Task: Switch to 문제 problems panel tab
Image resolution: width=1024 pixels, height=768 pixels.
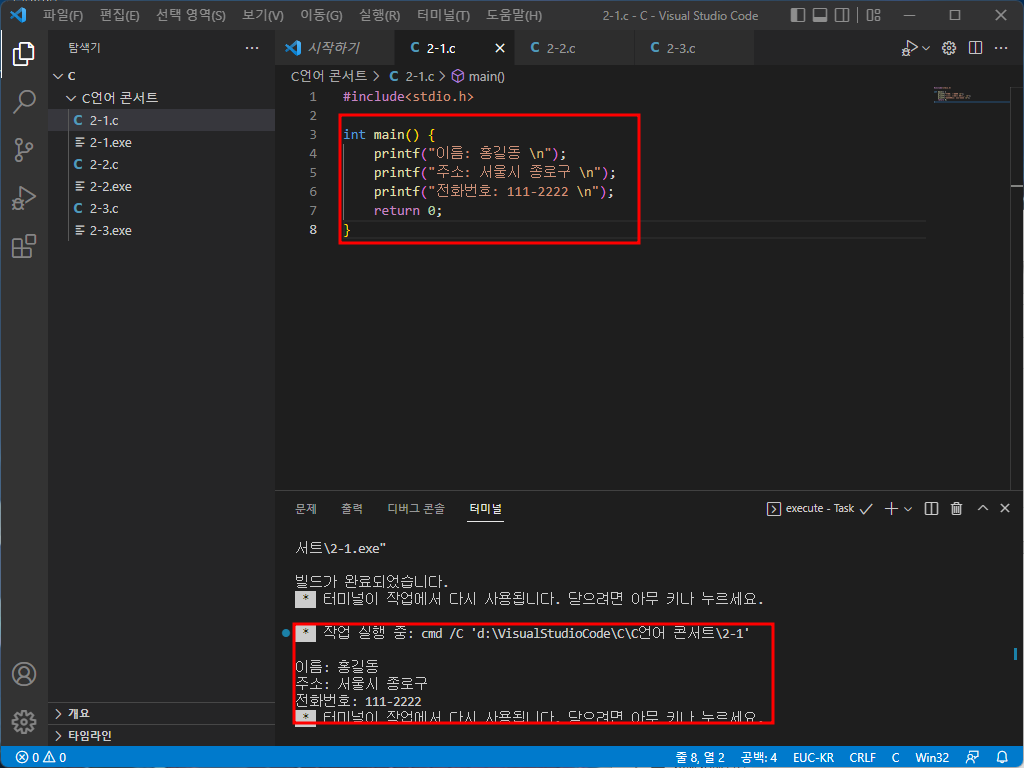Action: 306,508
